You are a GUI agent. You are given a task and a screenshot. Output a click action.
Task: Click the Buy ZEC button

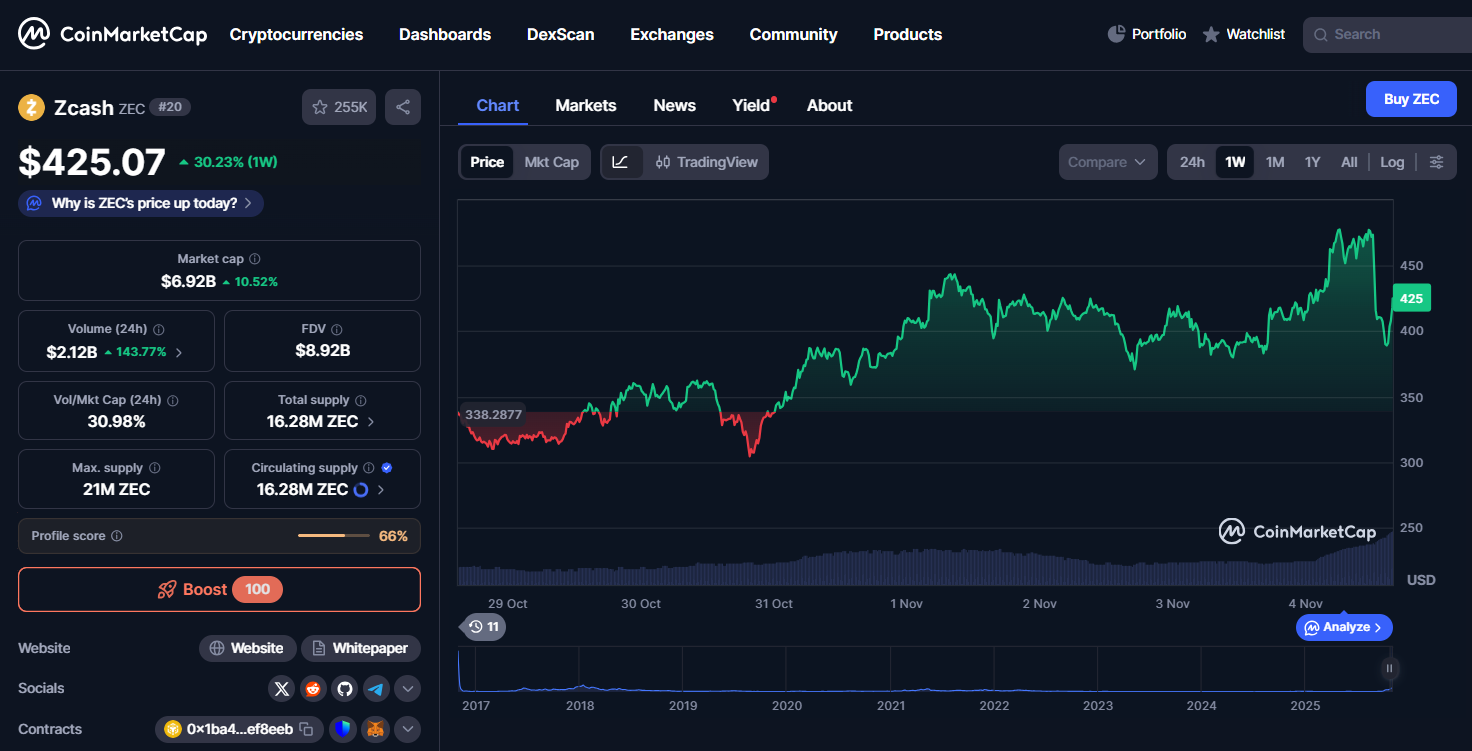point(1411,99)
